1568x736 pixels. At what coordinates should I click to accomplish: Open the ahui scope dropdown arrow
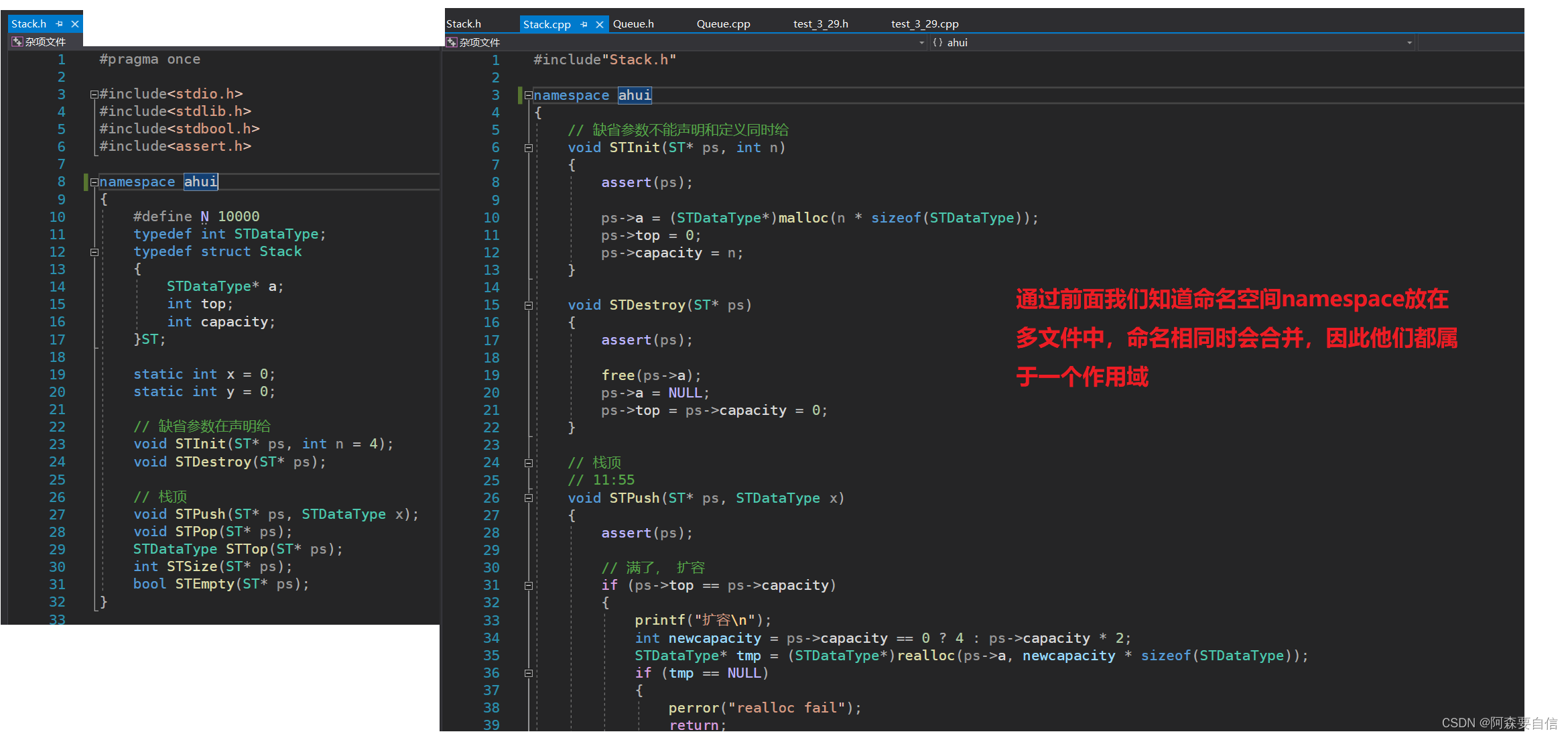[1409, 42]
